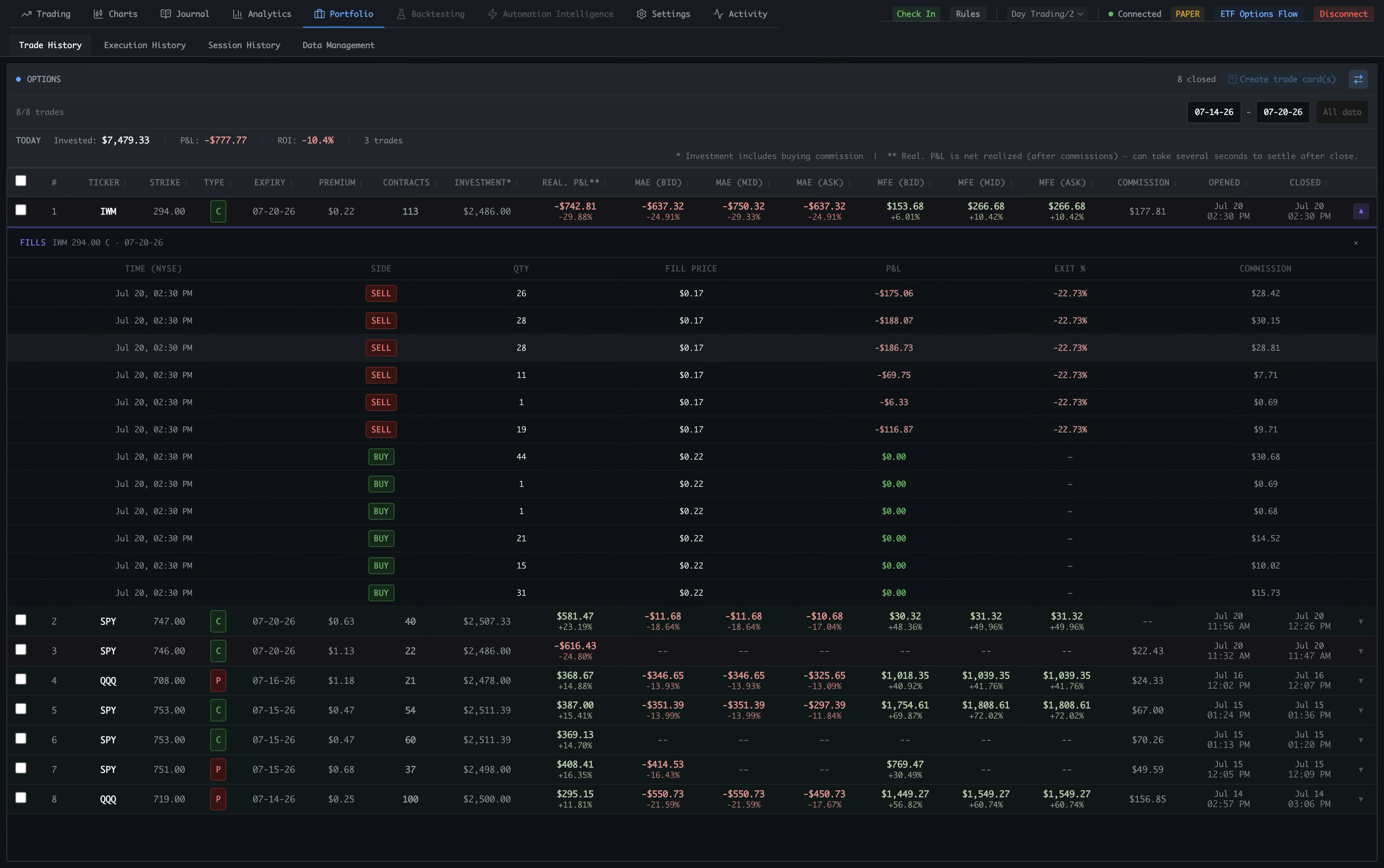Click the PAPER mode badge
Screen dimensions: 1384x868
pos(1187,14)
